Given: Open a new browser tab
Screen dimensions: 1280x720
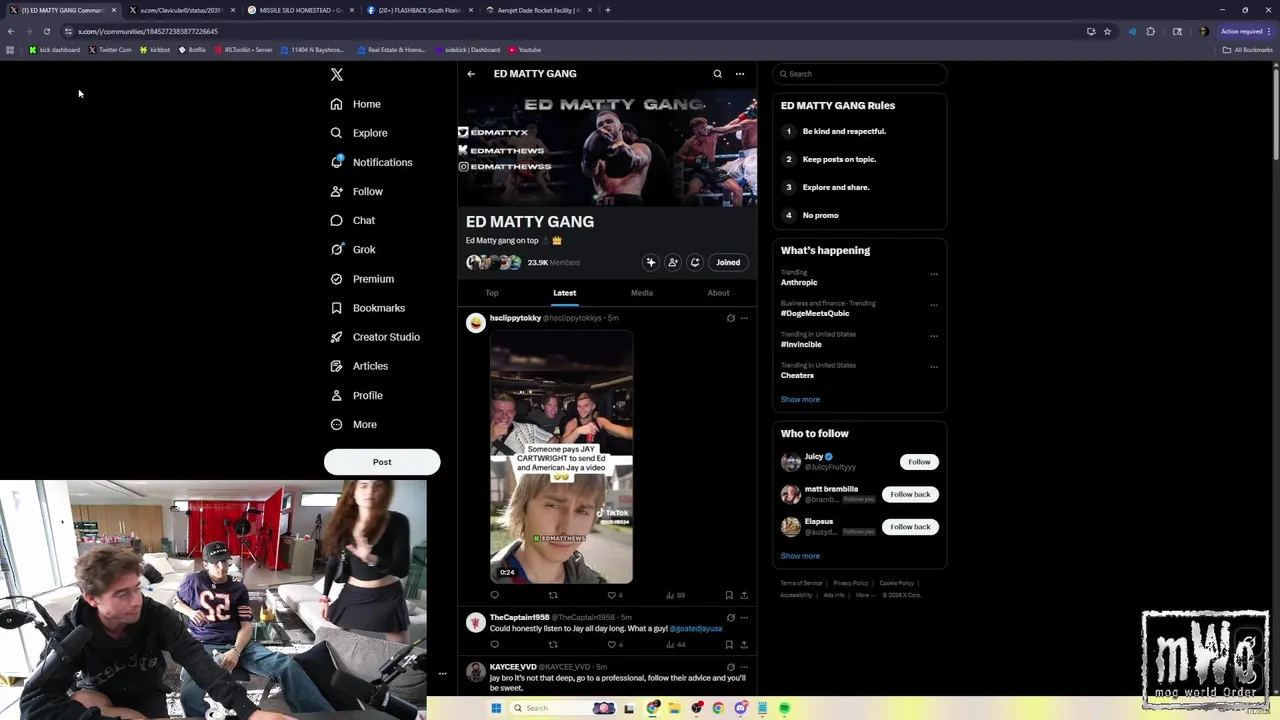Looking at the screenshot, I should tap(608, 10).
